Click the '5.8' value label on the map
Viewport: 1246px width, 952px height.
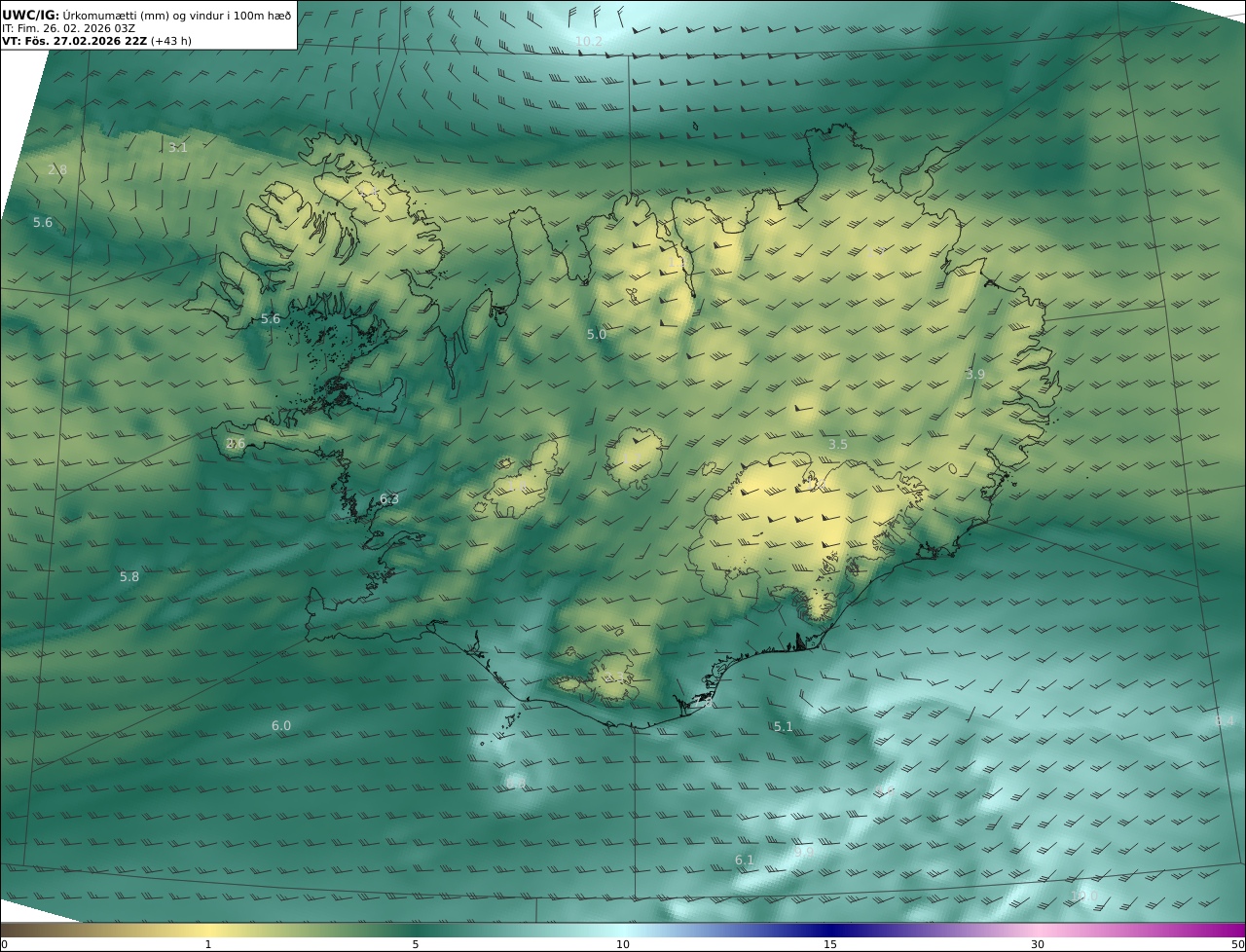pyautogui.click(x=129, y=576)
